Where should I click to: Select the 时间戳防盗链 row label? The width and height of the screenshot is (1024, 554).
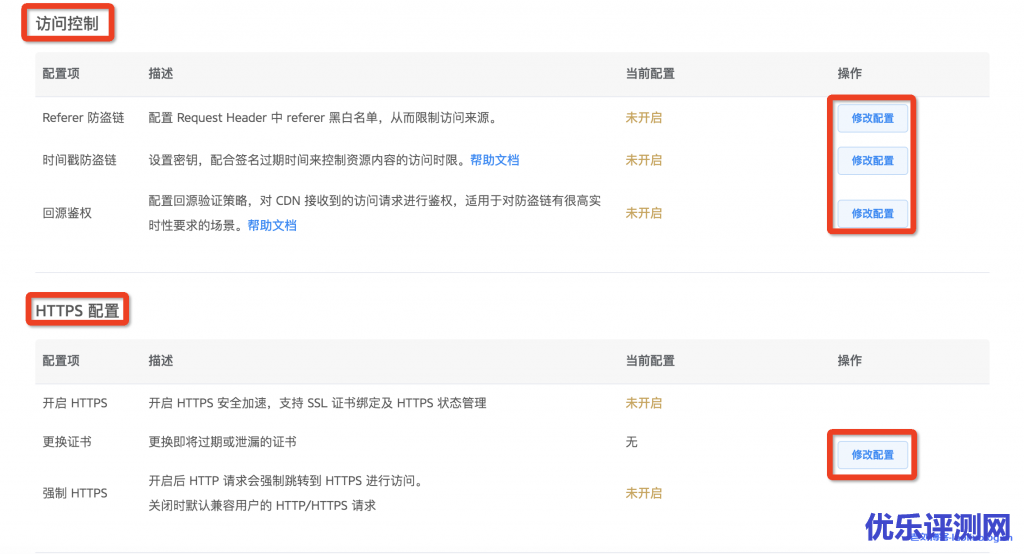pos(79,160)
